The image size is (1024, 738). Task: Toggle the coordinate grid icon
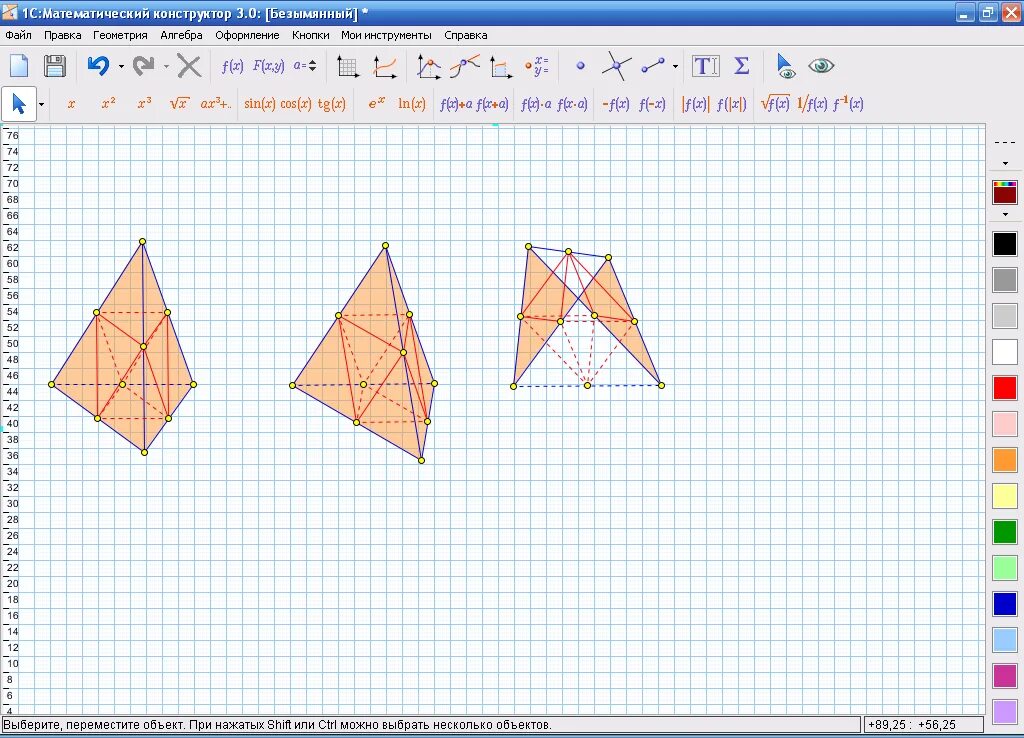(348, 67)
